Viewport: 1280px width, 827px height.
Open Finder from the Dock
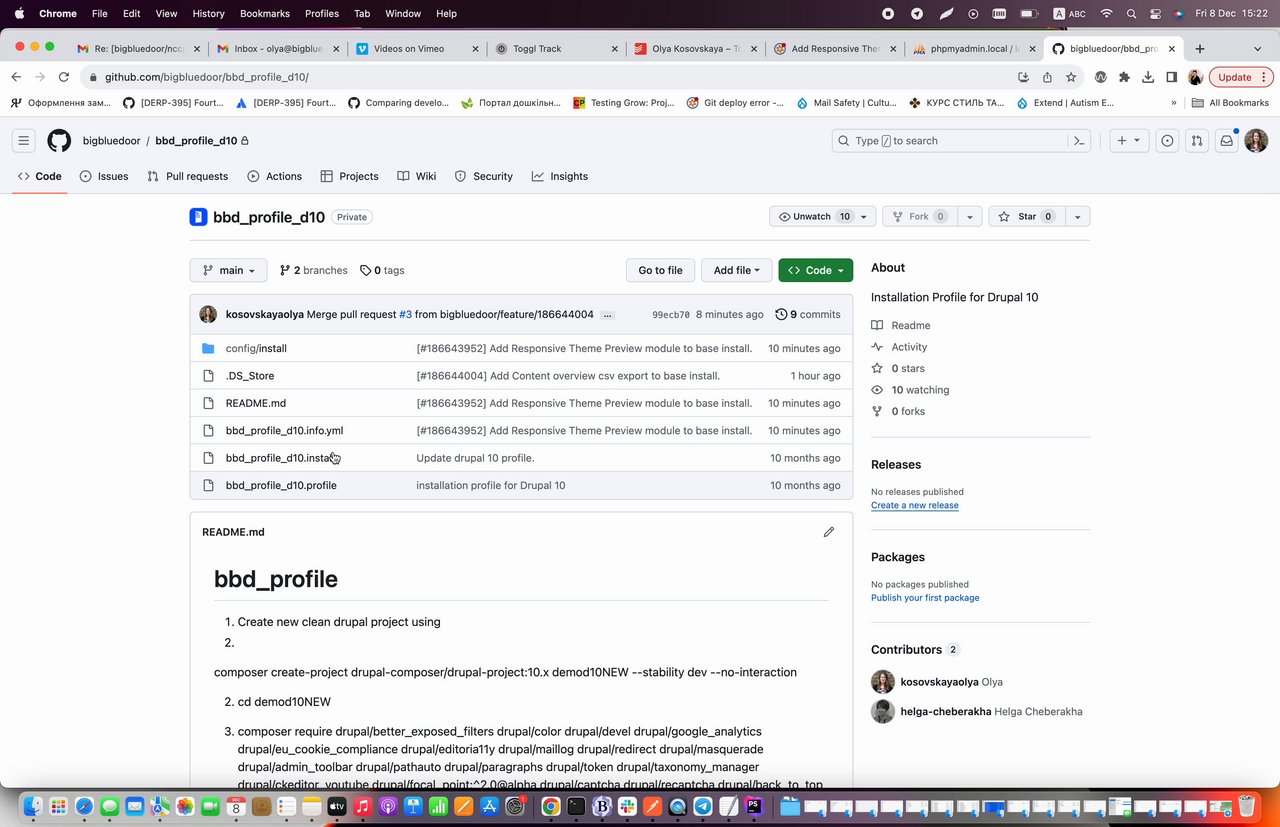(33, 806)
